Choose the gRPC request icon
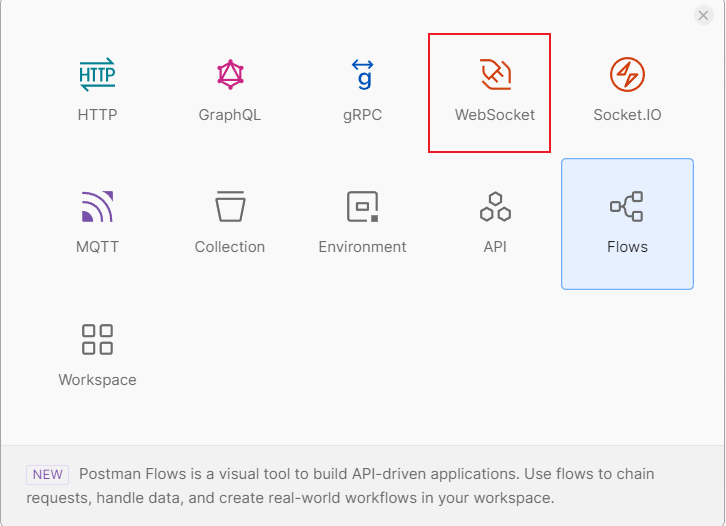 coord(363,75)
